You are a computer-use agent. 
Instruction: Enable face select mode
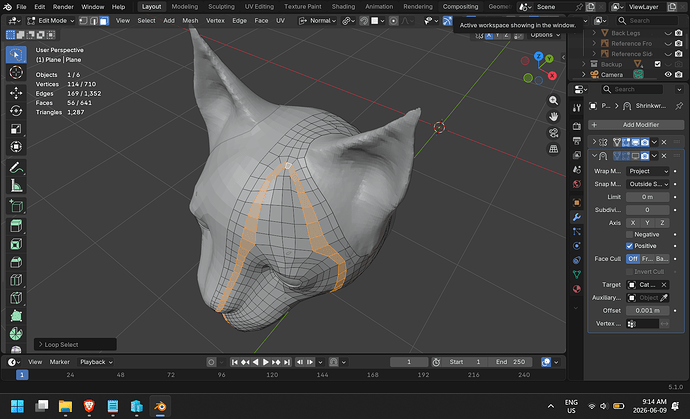[x=104, y=21]
